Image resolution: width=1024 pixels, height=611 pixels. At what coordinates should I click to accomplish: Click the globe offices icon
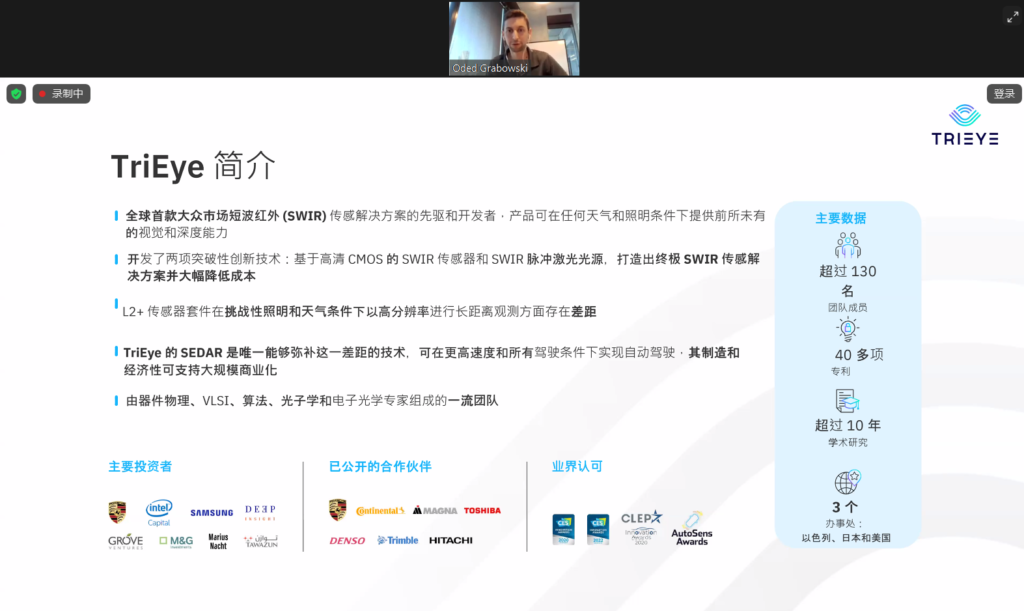tap(847, 482)
